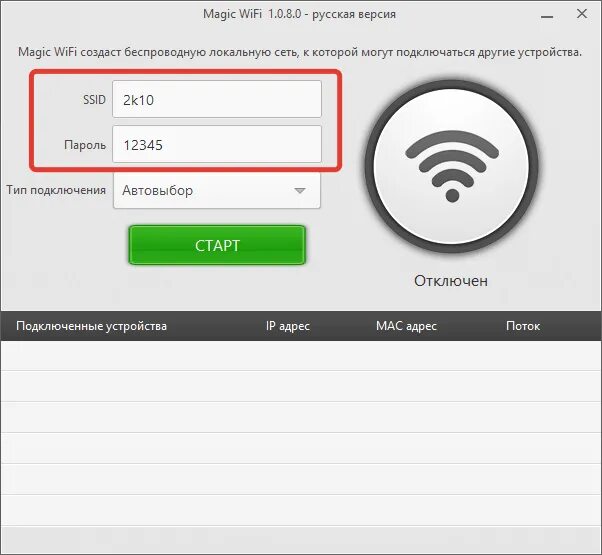Click the Magic WiFi 1.0.8.0 title text
This screenshot has height=555, width=602.
tap(299, 14)
